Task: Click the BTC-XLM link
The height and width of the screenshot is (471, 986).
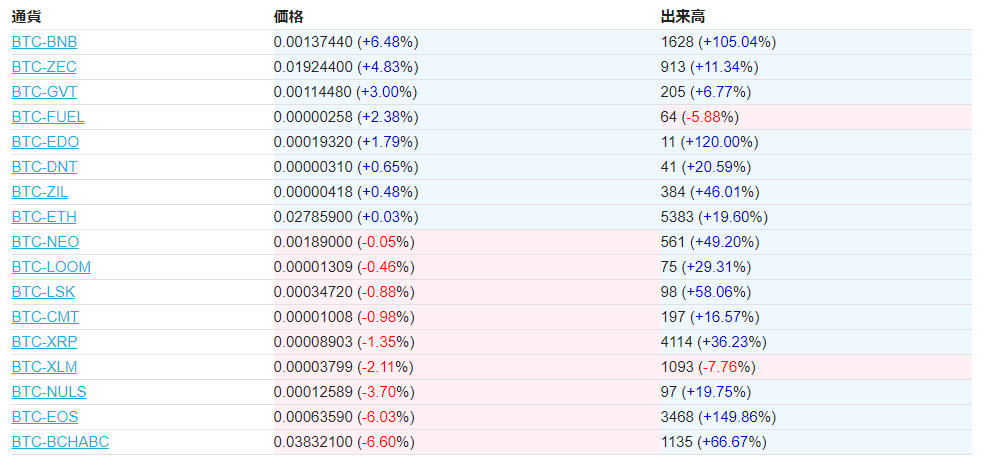Action: (44, 367)
